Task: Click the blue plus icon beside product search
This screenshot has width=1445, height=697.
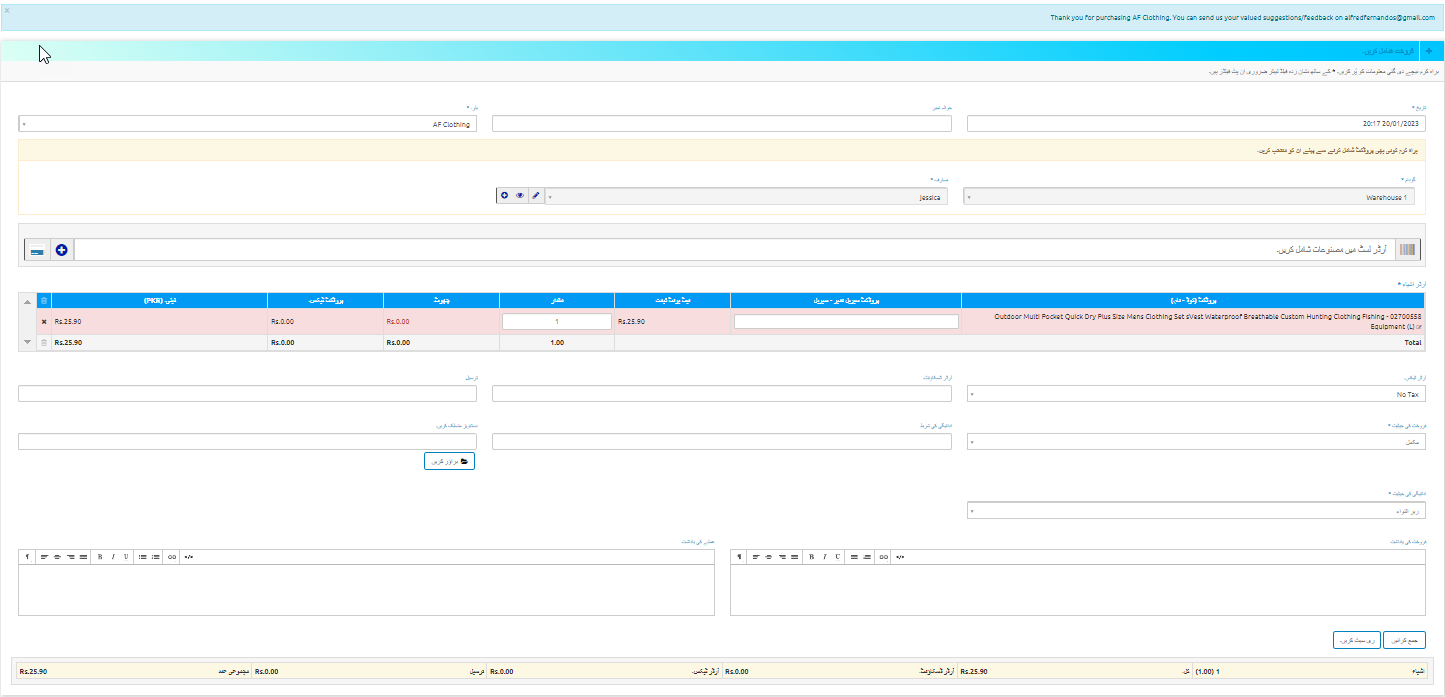Action: click(x=61, y=250)
